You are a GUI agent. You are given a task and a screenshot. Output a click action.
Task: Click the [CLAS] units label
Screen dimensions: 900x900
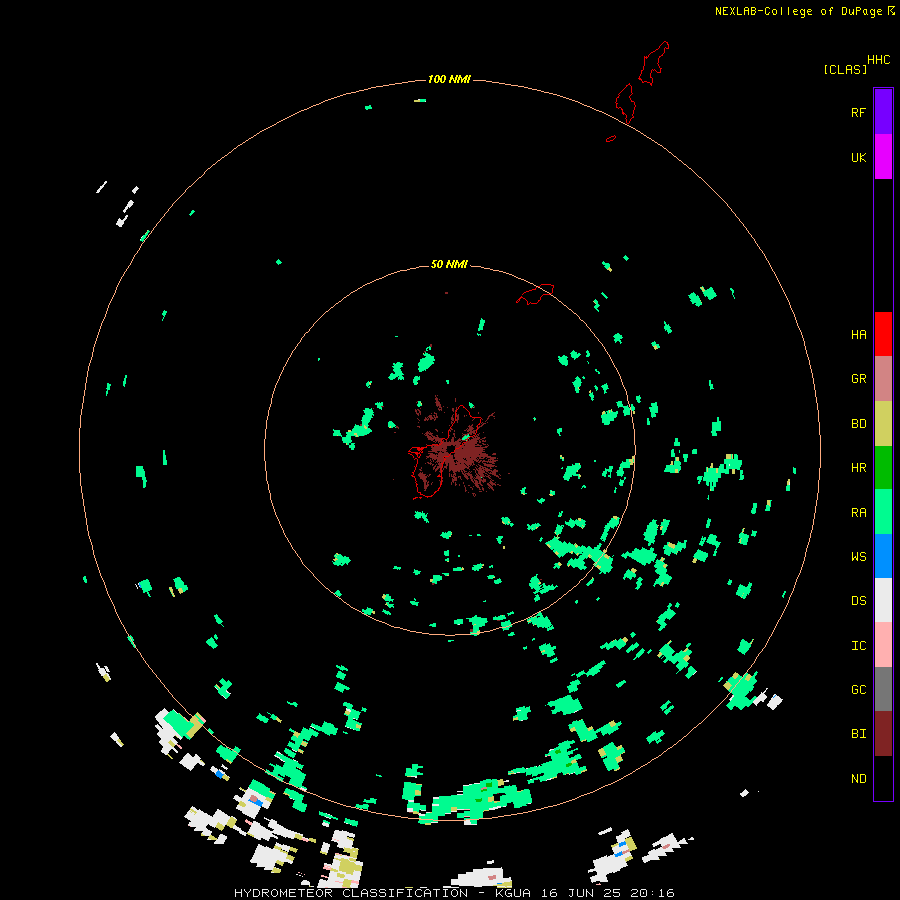(845, 69)
